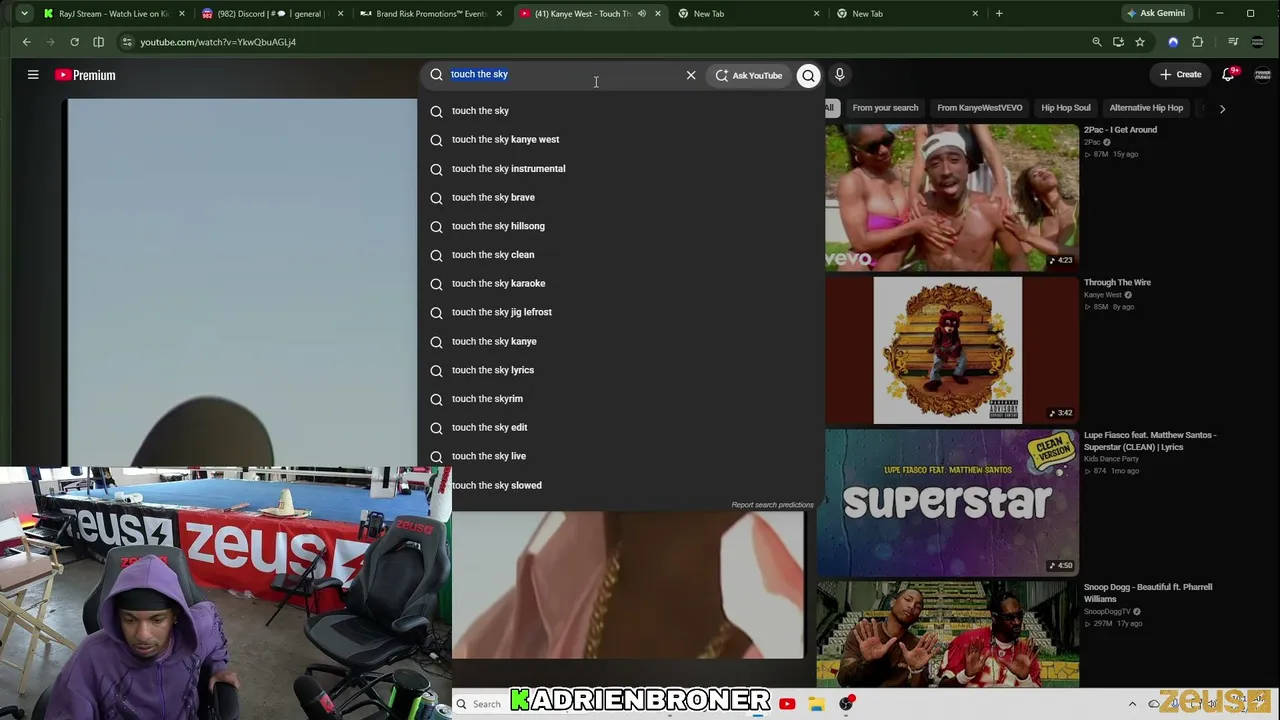This screenshot has width=1280, height=720.
Task: Select suggestion 'touch the sky live'
Action: 488,456
